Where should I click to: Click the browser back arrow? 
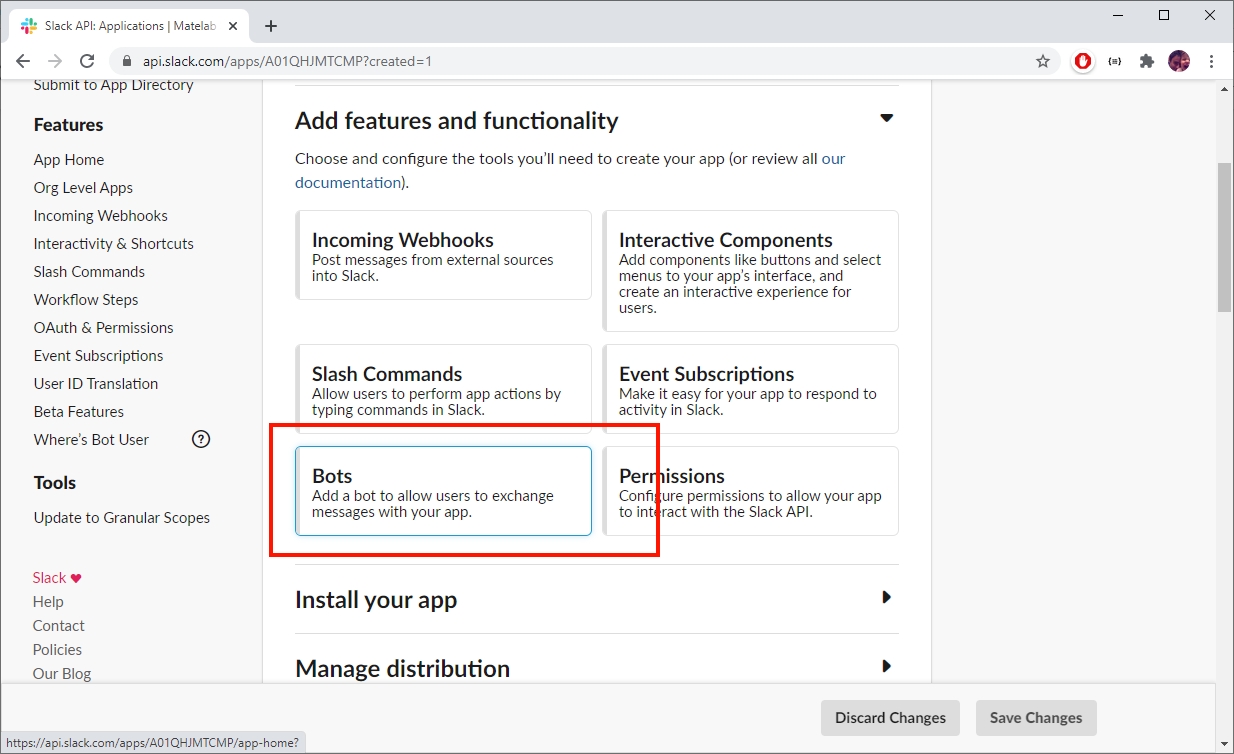(x=23, y=61)
